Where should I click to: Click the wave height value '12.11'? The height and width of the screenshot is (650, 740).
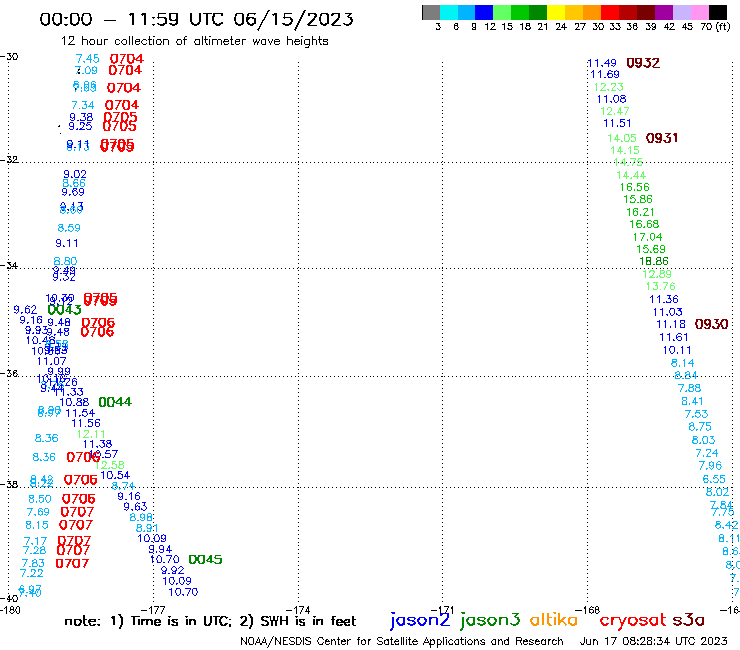click(x=91, y=434)
